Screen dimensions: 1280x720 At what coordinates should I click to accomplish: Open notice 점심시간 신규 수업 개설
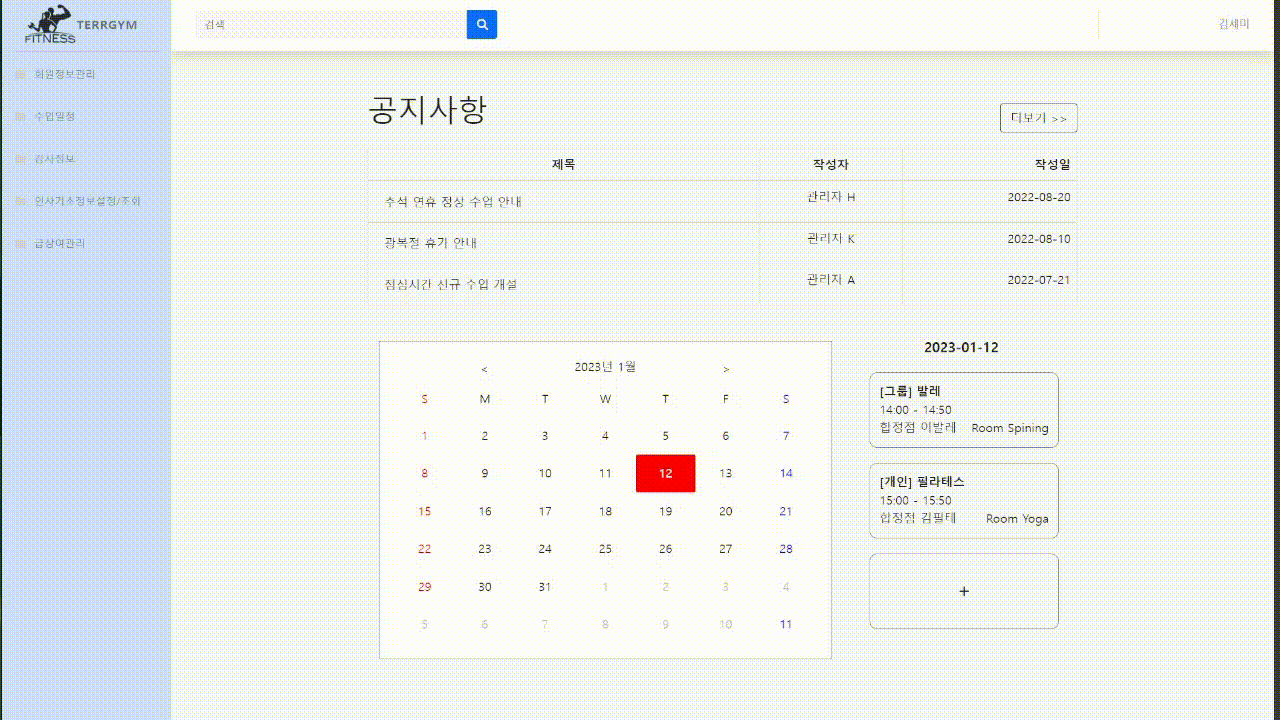coord(450,284)
